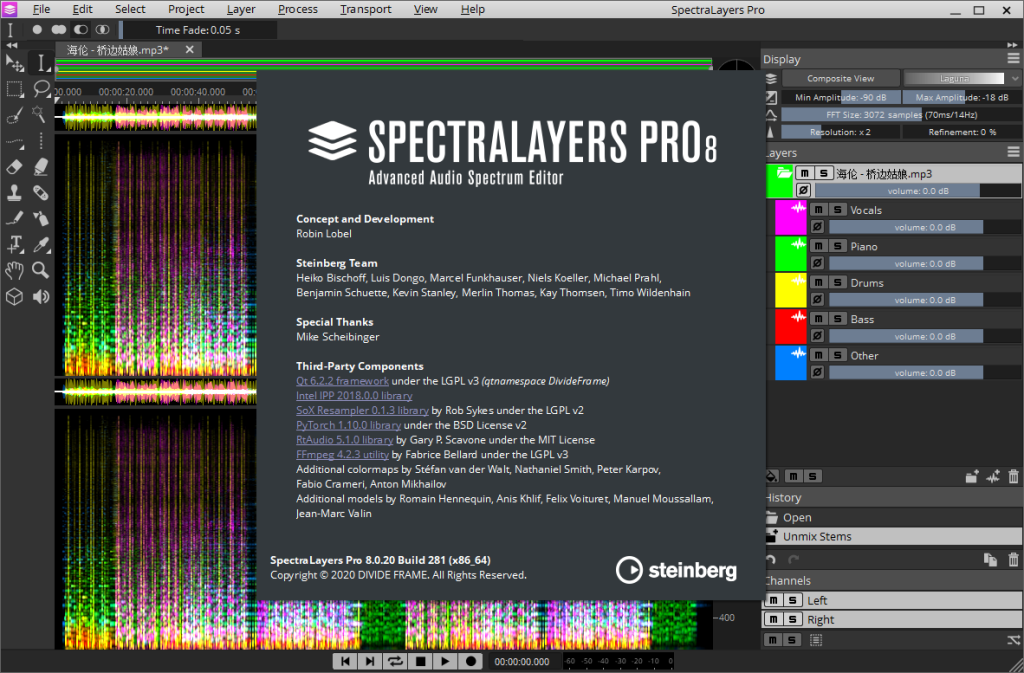1024x673 pixels.
Task: Select the Time Range selection tool
Action: 40,63
